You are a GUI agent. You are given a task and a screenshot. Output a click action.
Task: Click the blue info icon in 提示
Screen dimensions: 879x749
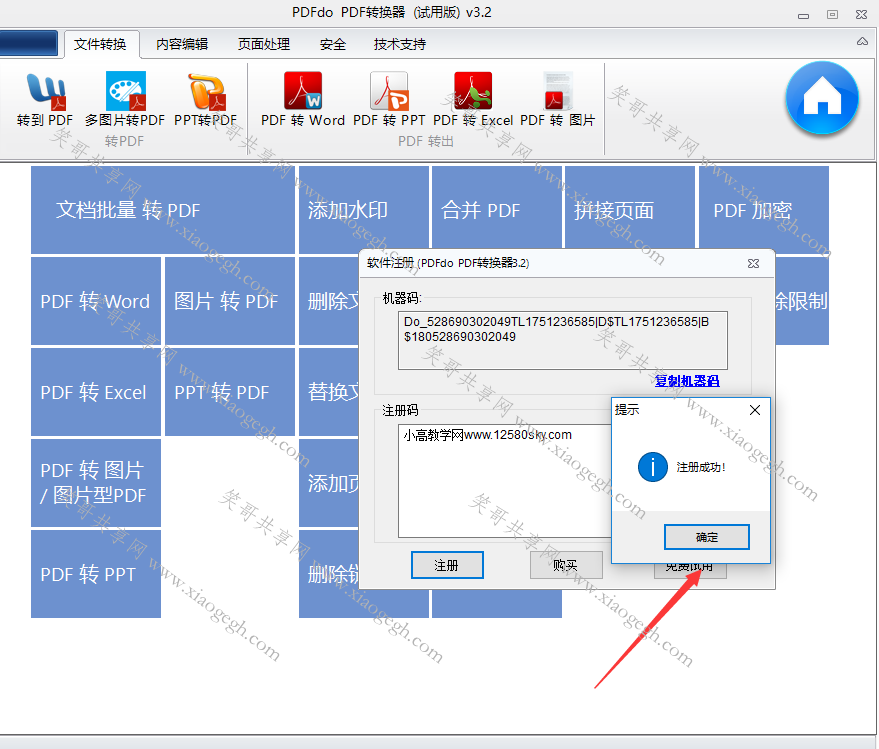point(653,467)
